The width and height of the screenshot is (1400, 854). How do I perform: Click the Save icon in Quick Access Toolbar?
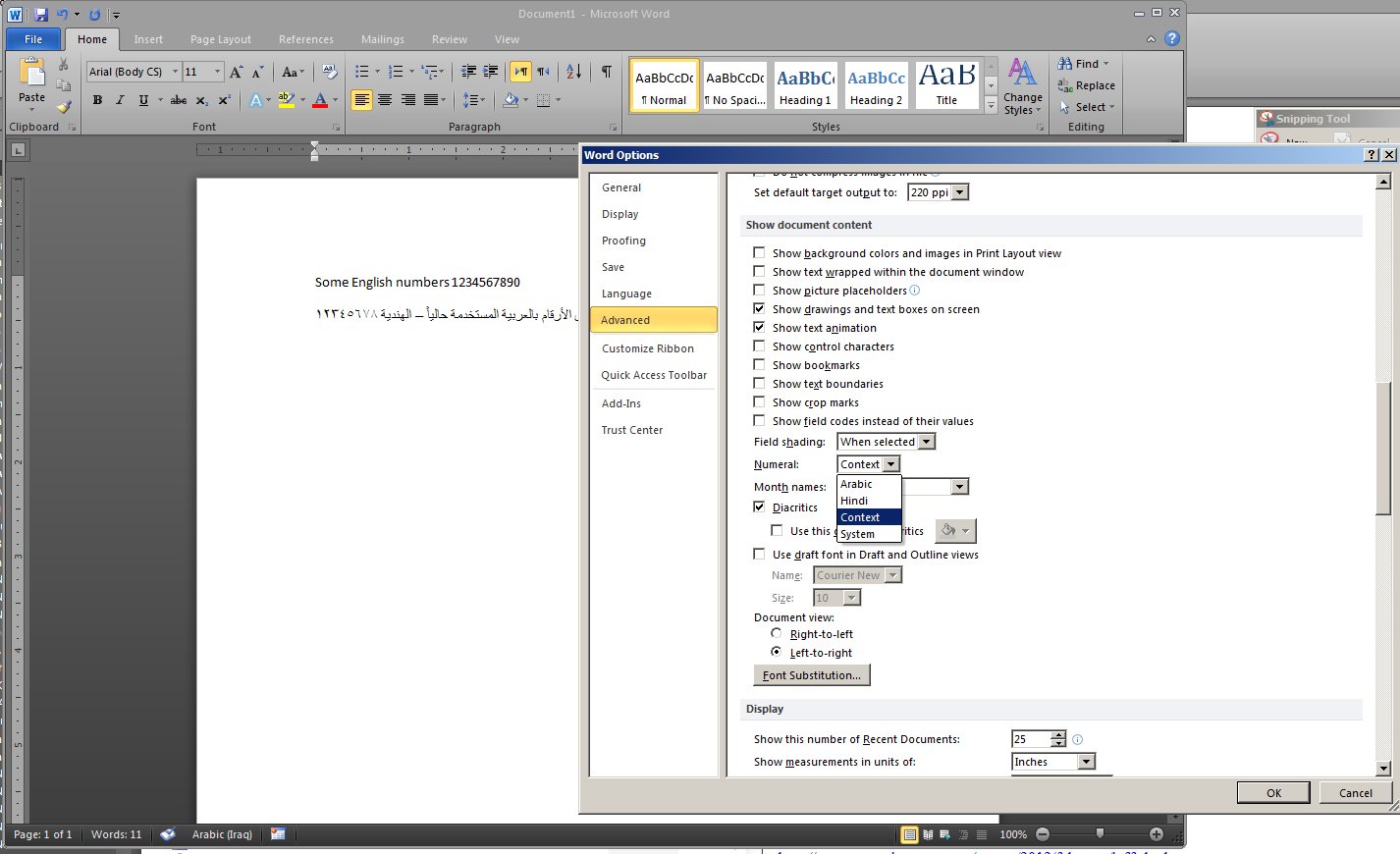pos(41,15)
